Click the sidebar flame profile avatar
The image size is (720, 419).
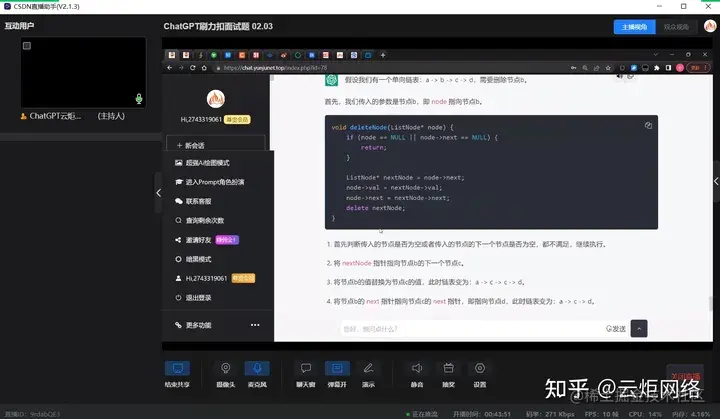pos(216,99)
